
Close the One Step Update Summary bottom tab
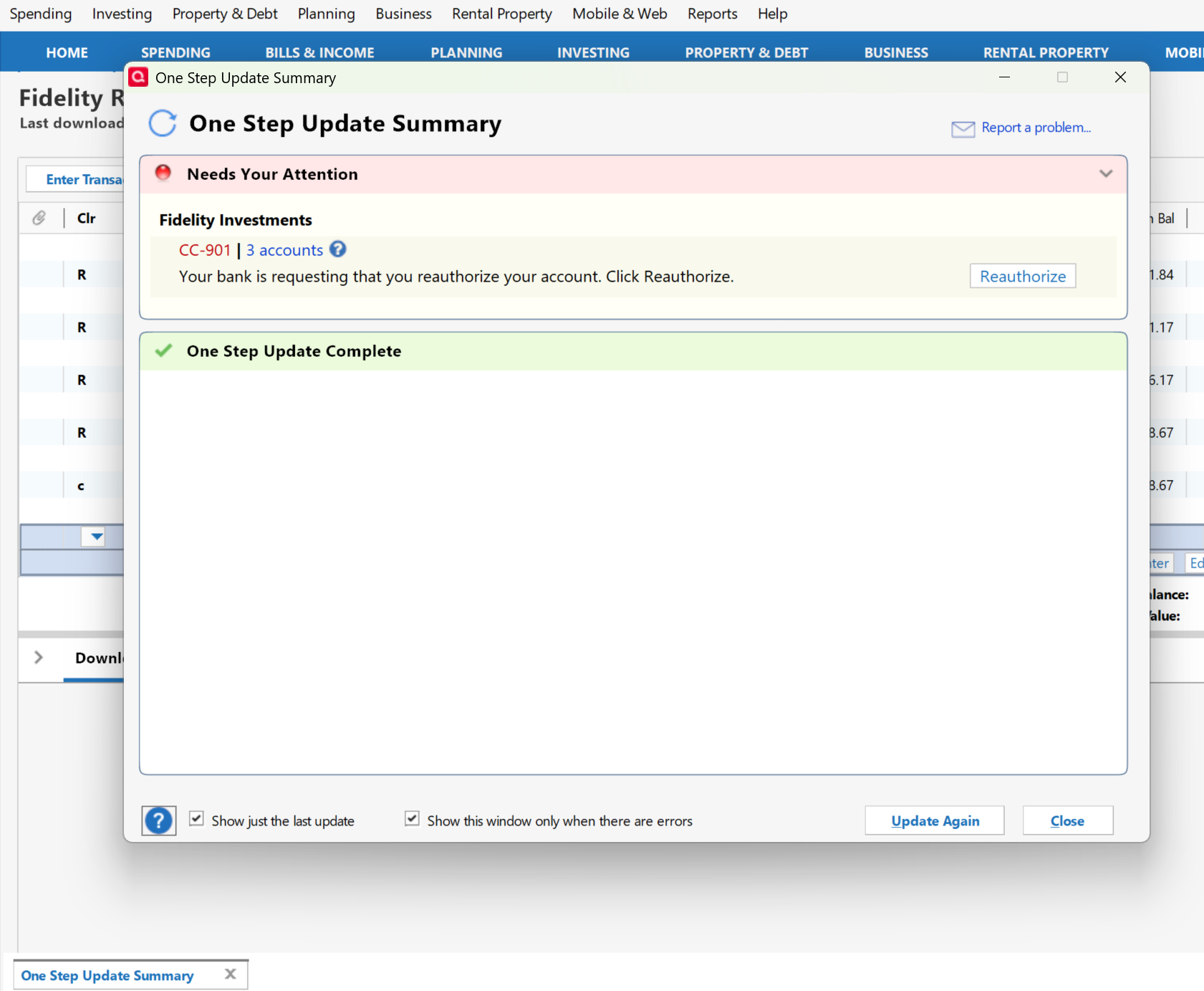[230, 974]
